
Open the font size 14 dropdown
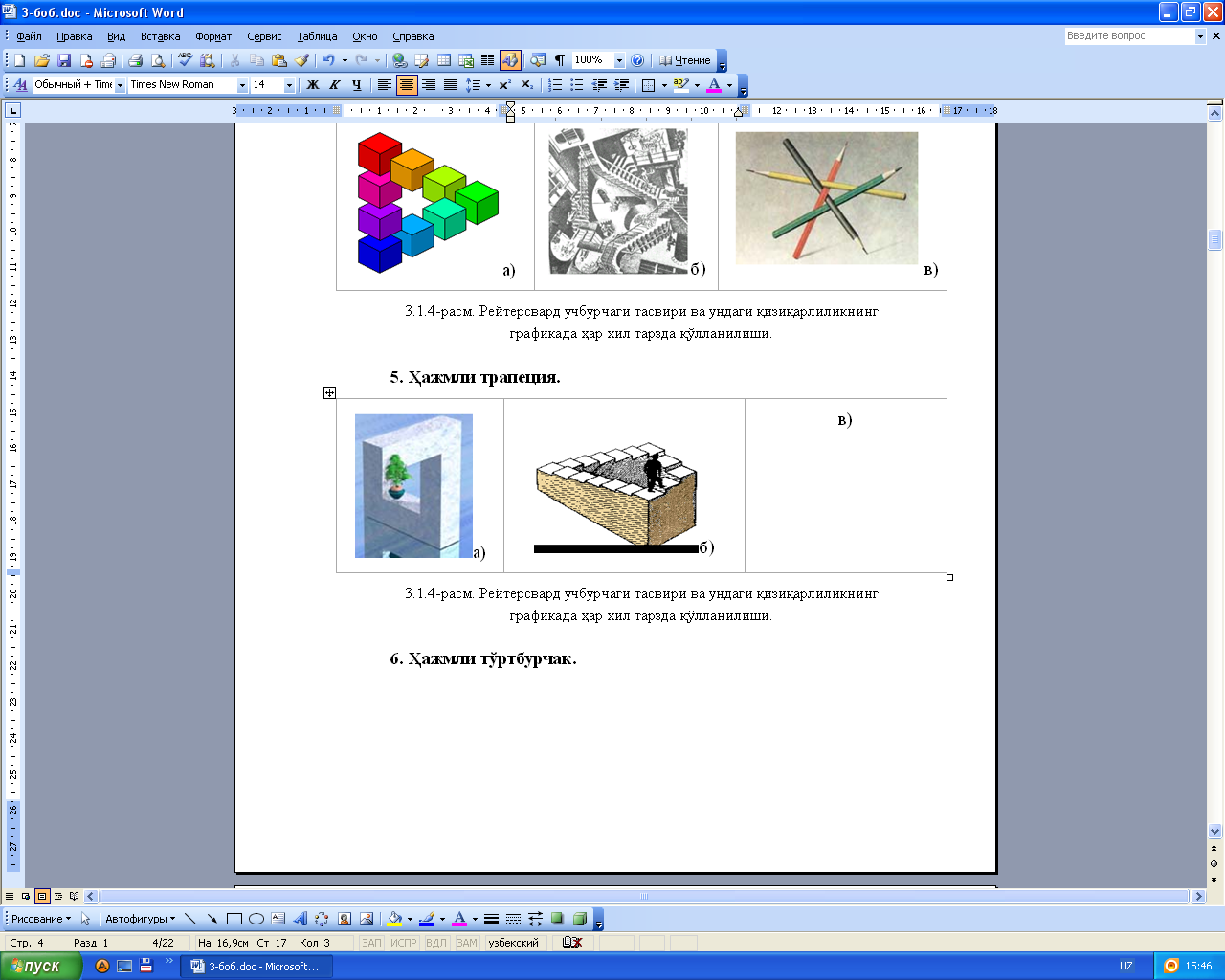click(x=289, y=85)
